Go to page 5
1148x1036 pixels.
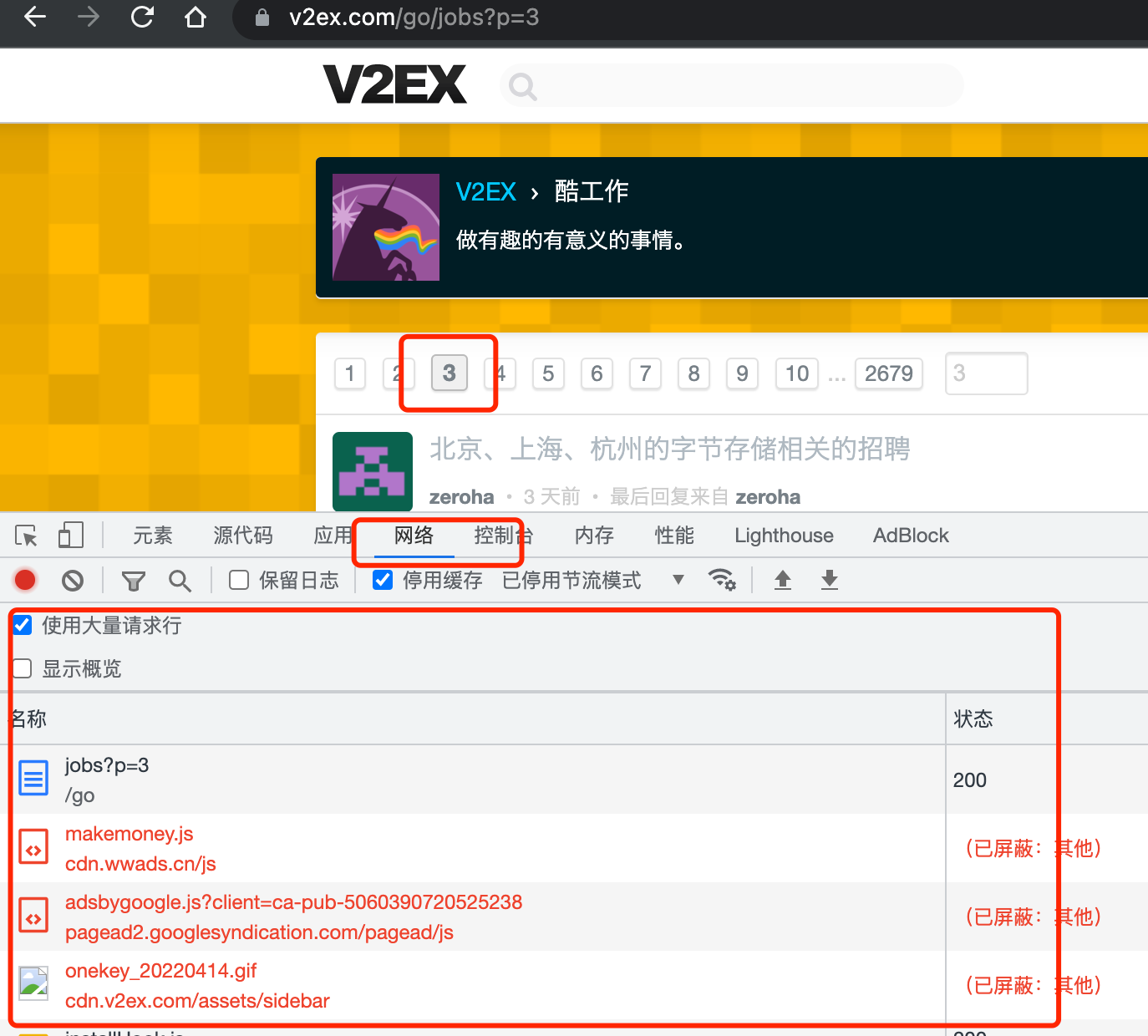(x=548, y=373)
